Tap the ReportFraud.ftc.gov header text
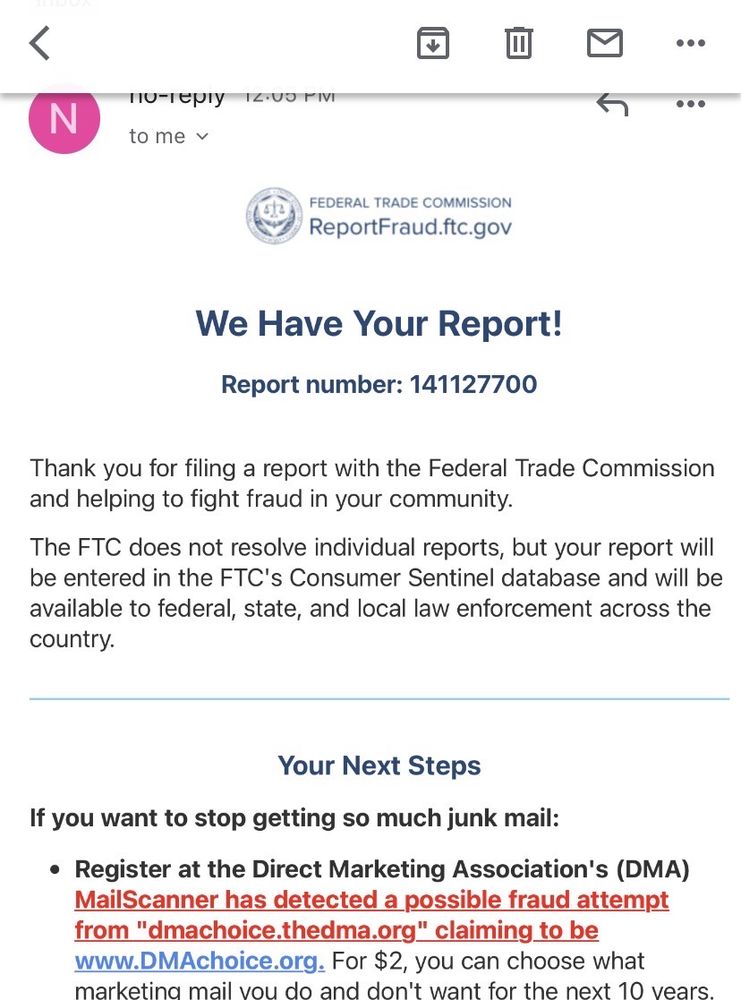741x1000 pixels. (x=410, y=226)
